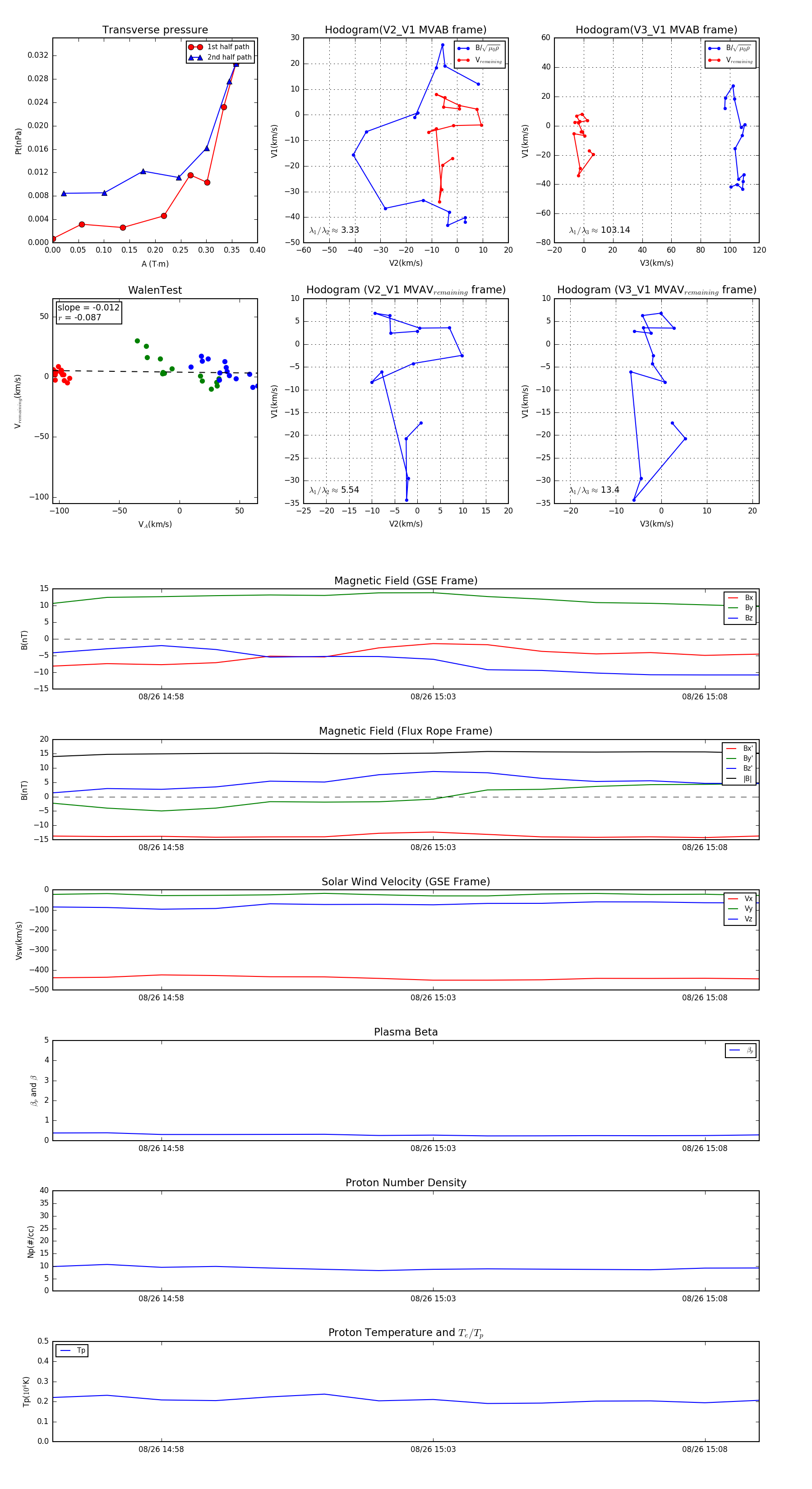This screenshot has width=812, height=1489.
Task: Click the eigenvalue ratio annotation reading 5.54
Action: tap(334, 490)
